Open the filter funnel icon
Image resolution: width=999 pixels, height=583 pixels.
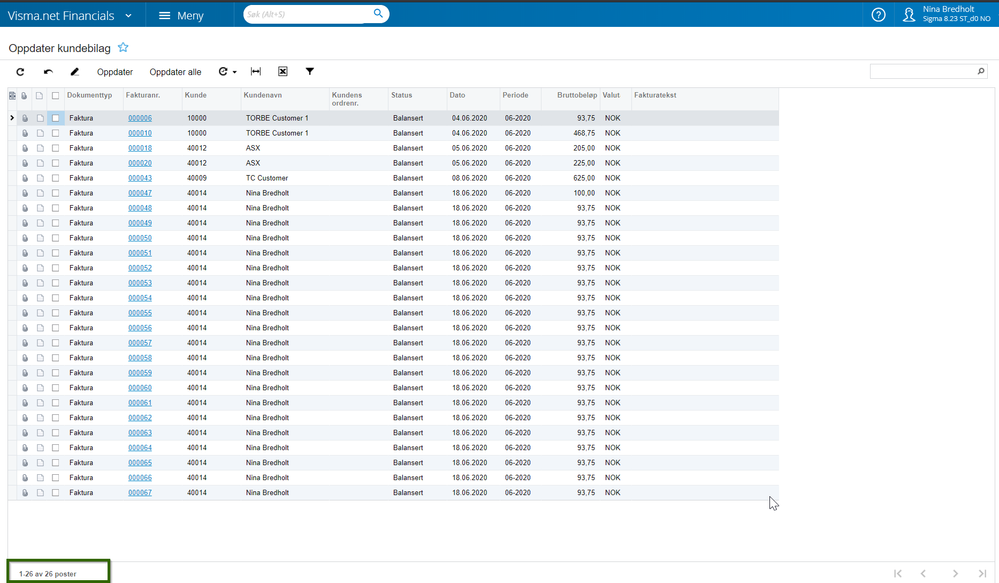310,71
